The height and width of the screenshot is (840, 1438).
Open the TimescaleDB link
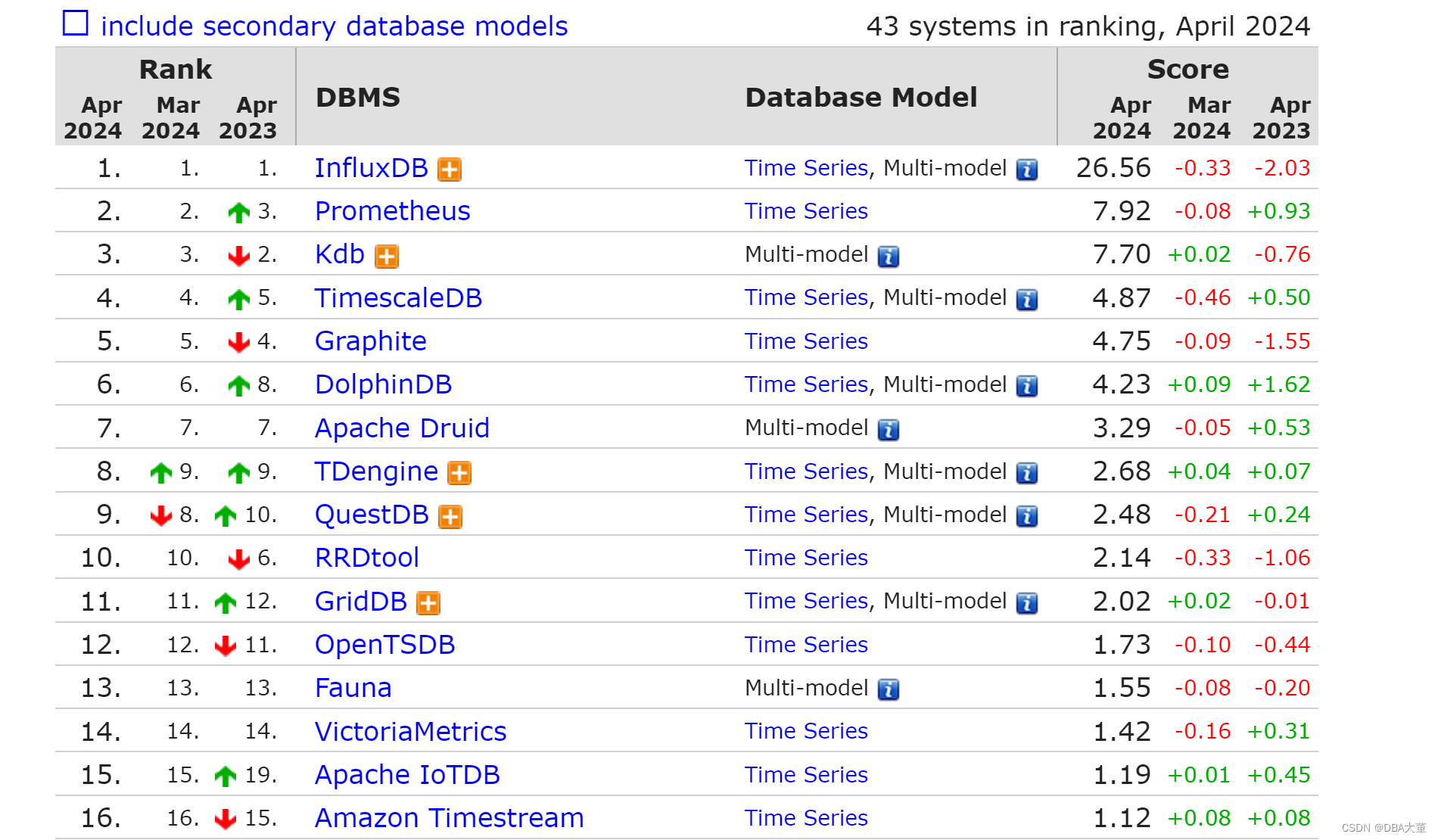pyautogui.click(x=399, y=298)
